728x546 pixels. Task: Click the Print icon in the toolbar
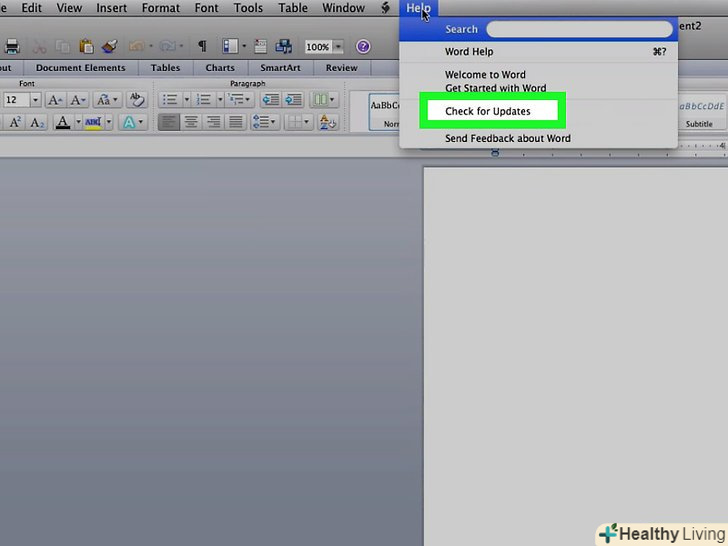click(x=12, y=46)
